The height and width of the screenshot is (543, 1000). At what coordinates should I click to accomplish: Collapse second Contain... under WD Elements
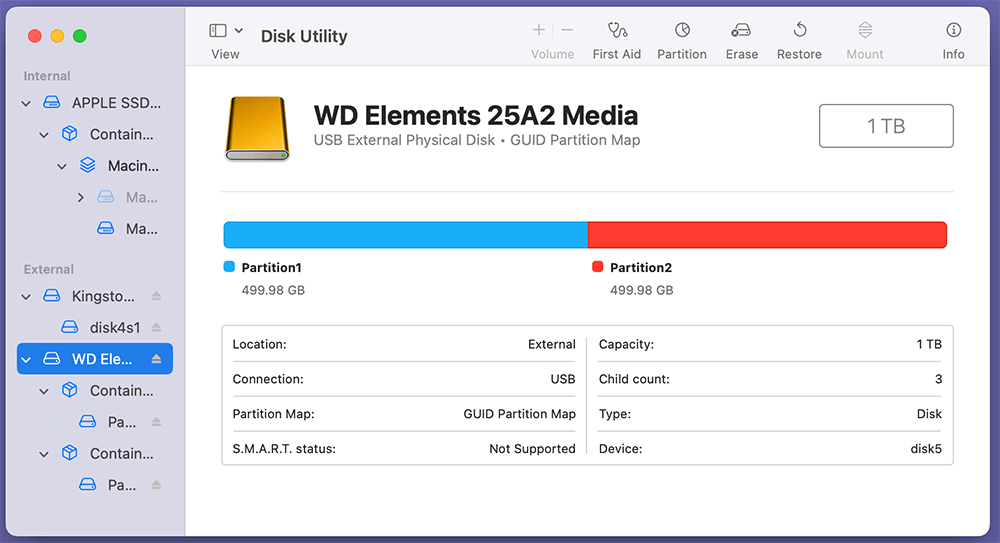(44, 454)
